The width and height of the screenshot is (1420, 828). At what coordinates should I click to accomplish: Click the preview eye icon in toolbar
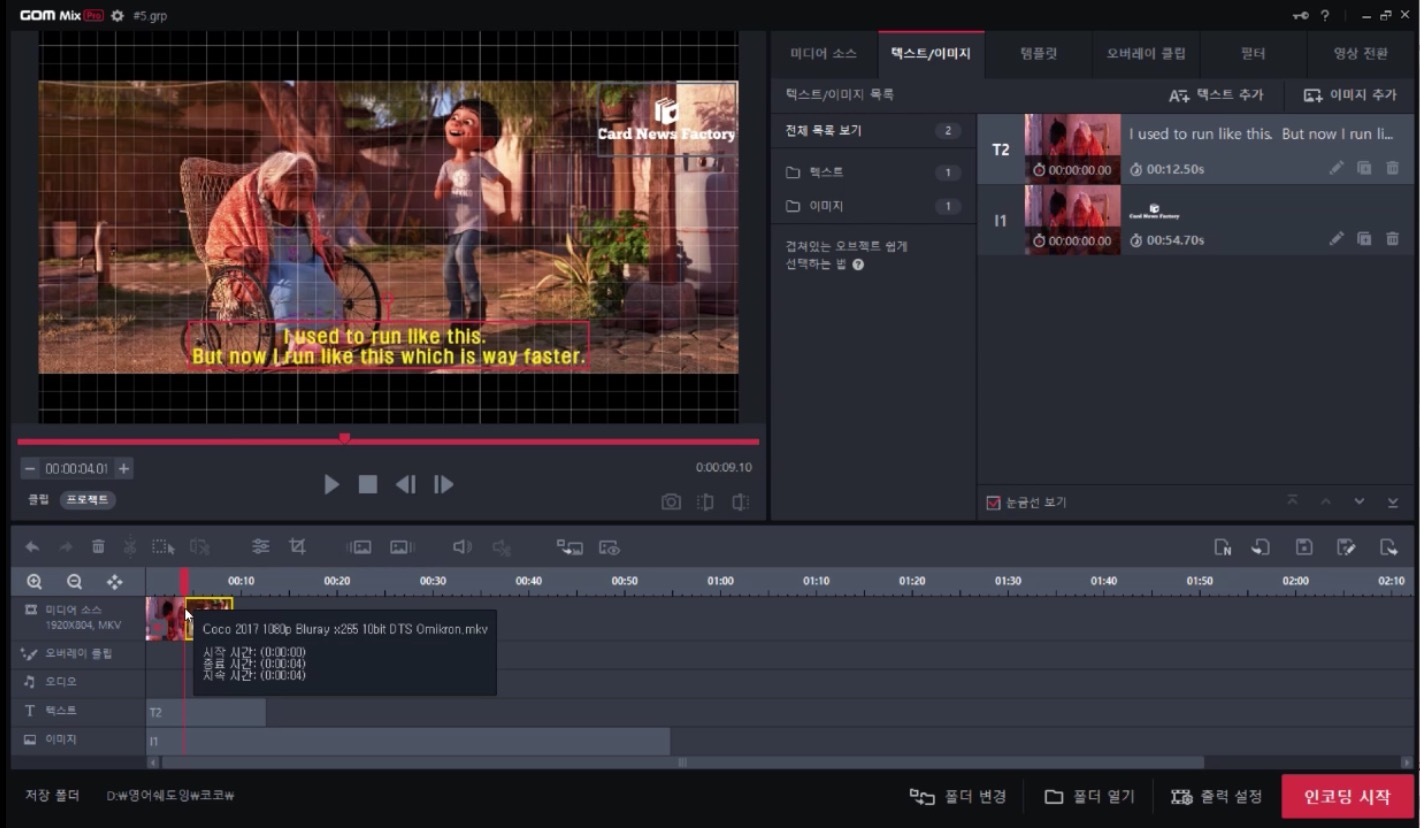(x=609, y=547)
